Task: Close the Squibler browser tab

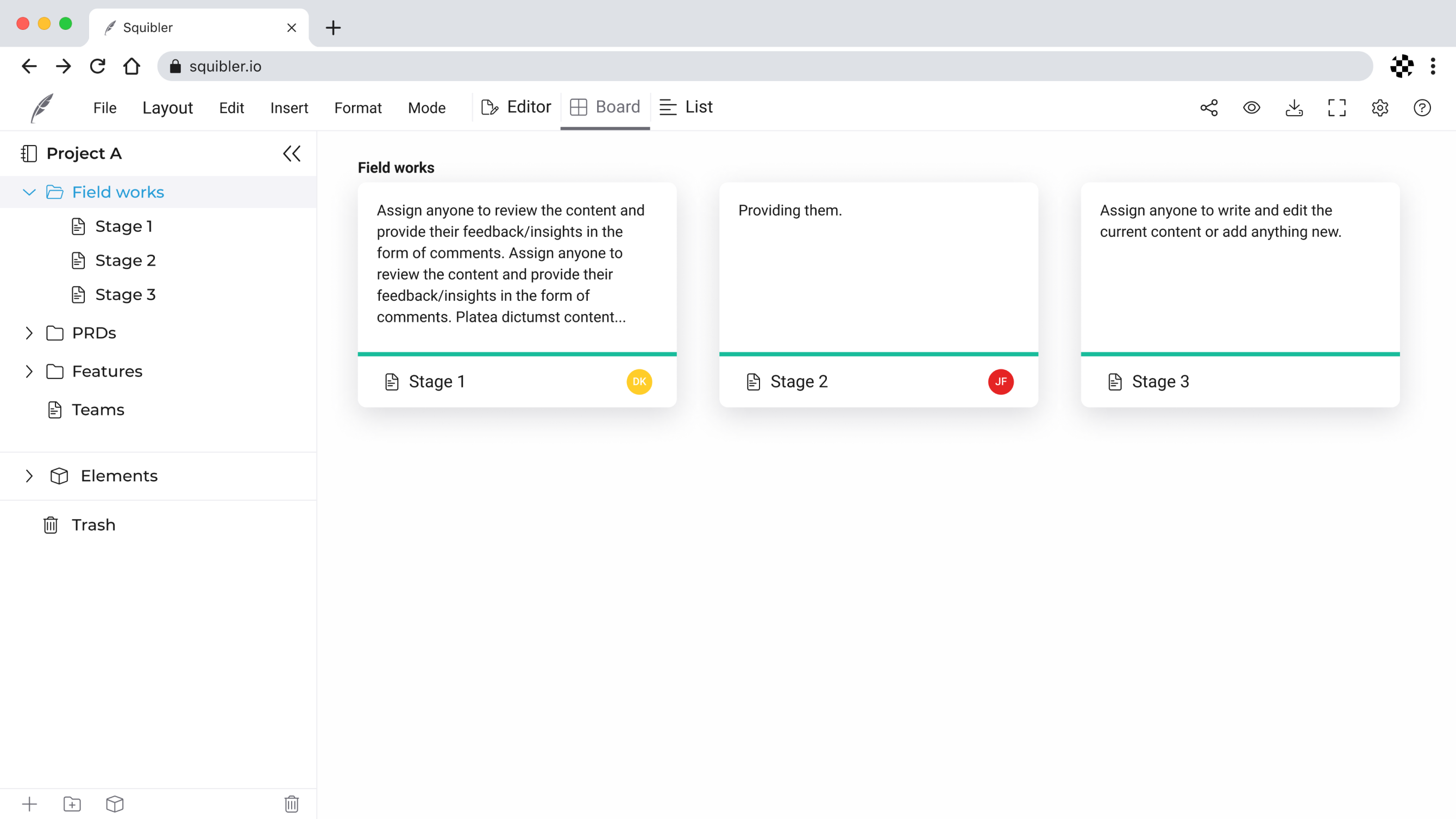Action: point(292,27)
